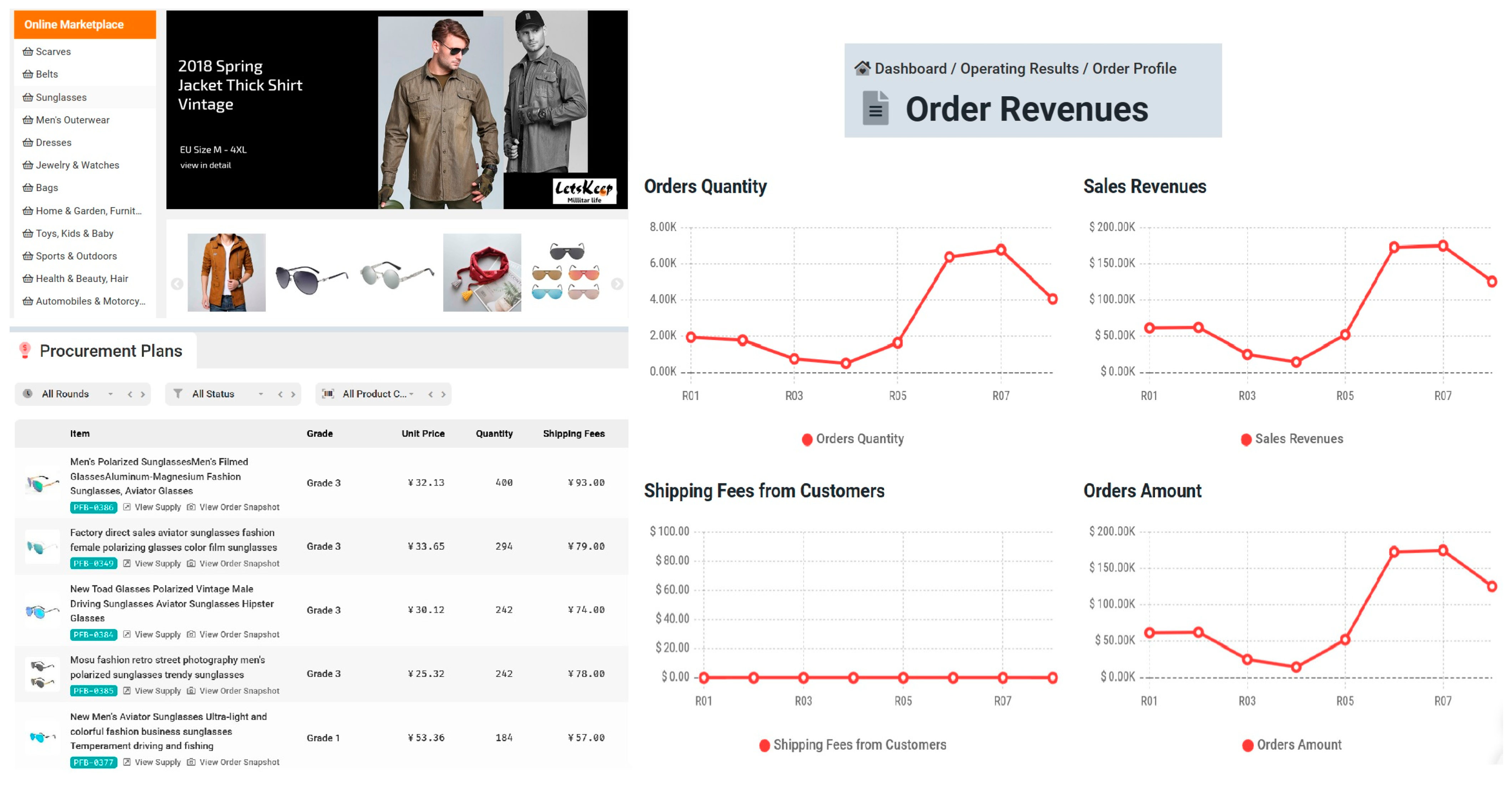This screenshot has height=791, width=1512.
Task: Toggle Orders Quantity legend series
Action: point(852,439)
